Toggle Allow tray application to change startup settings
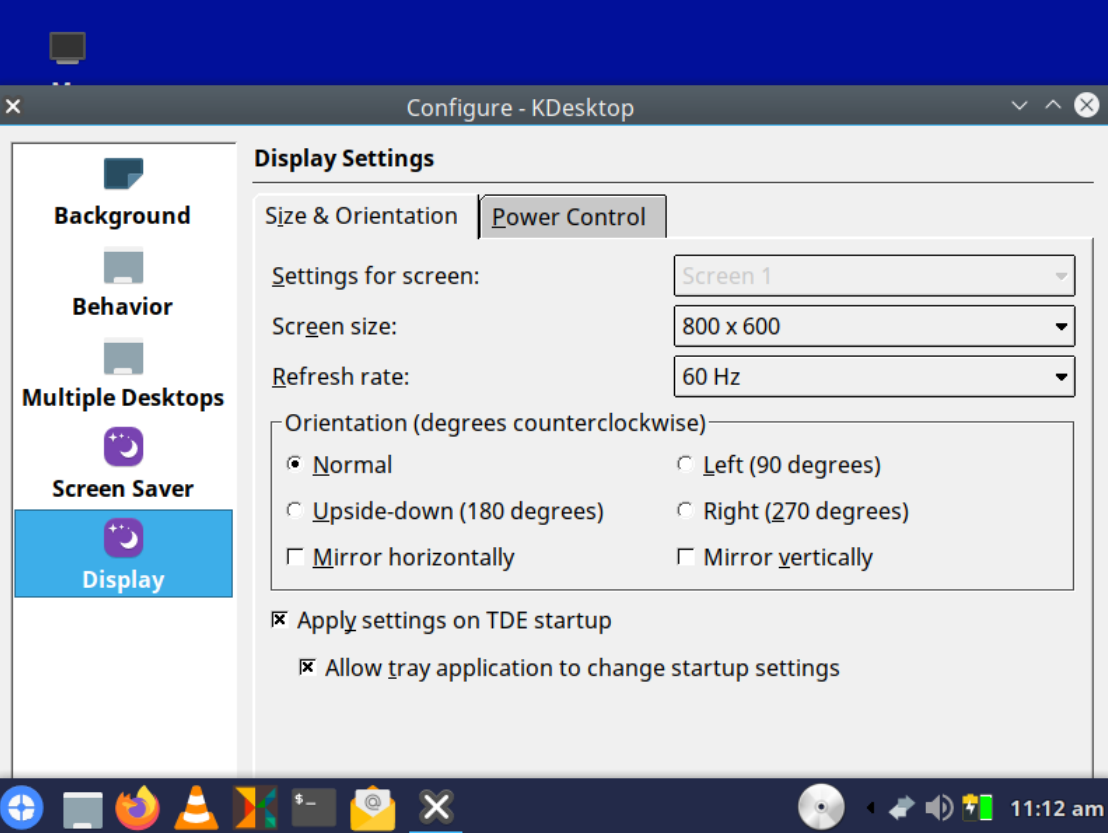Viewport: 1108px width, 833px height. [569, 668]
